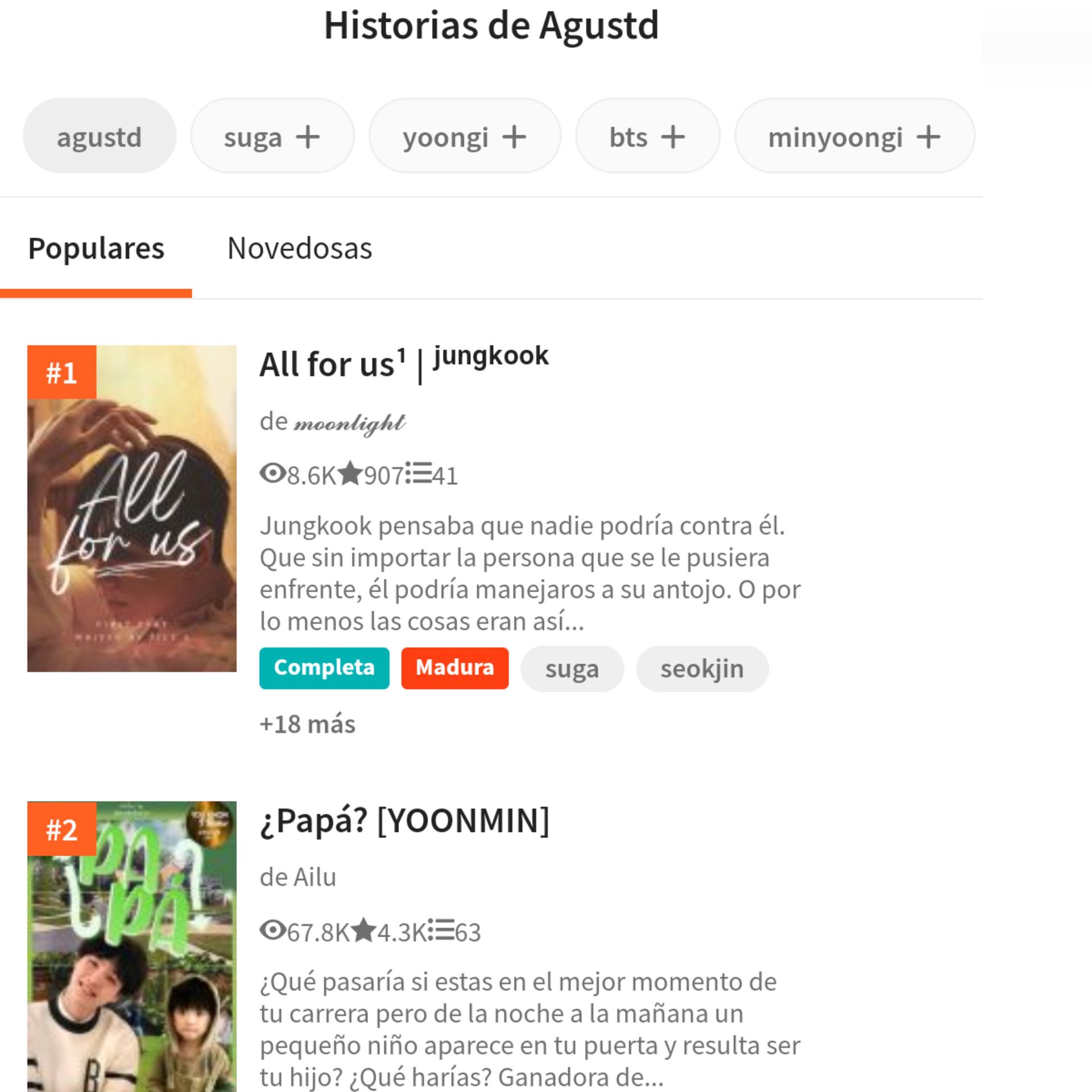Click the eye views icon showing 67.8K

tap(272, 930)
